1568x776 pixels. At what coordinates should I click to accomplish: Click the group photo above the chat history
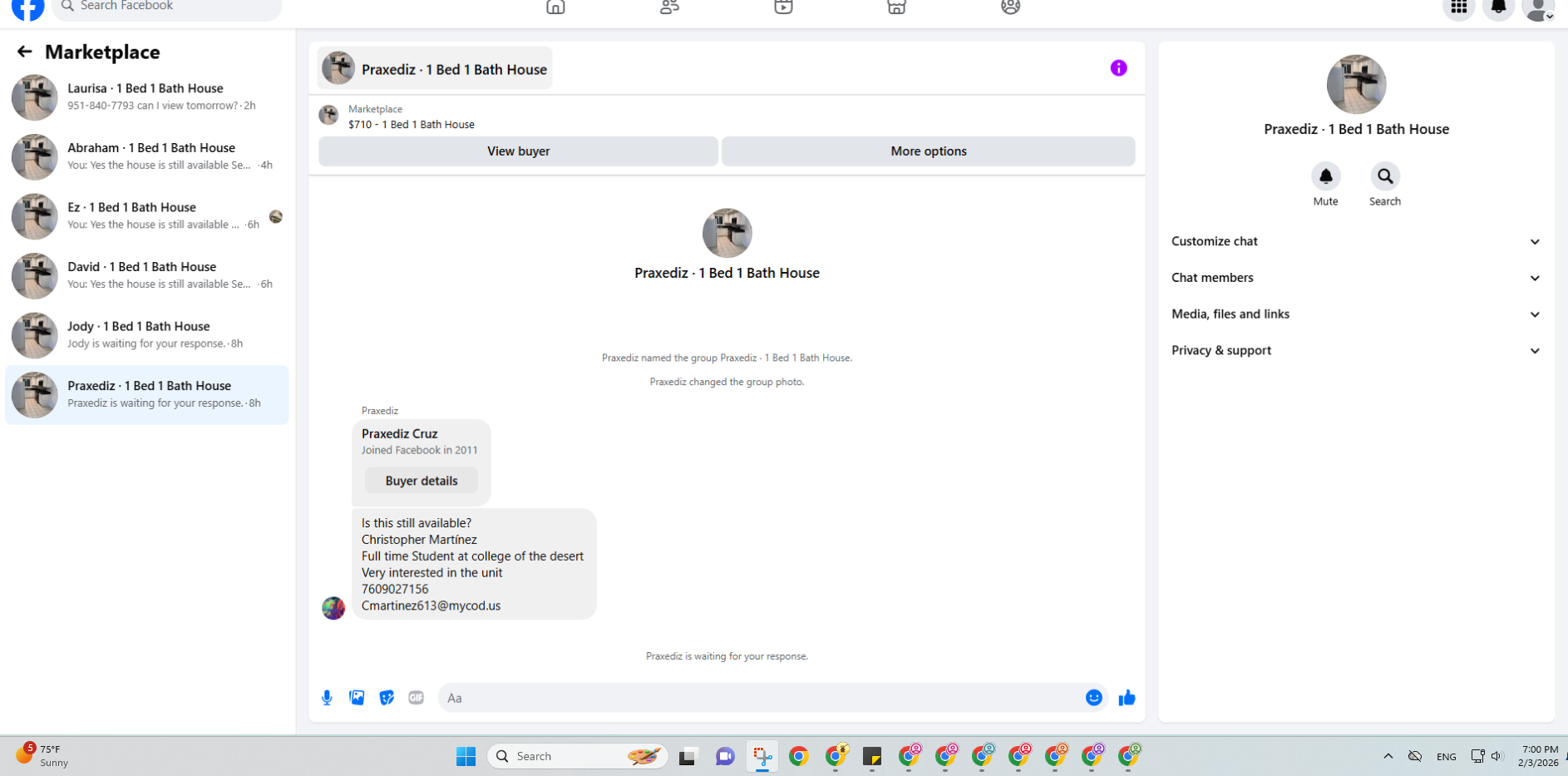[727, 233]
